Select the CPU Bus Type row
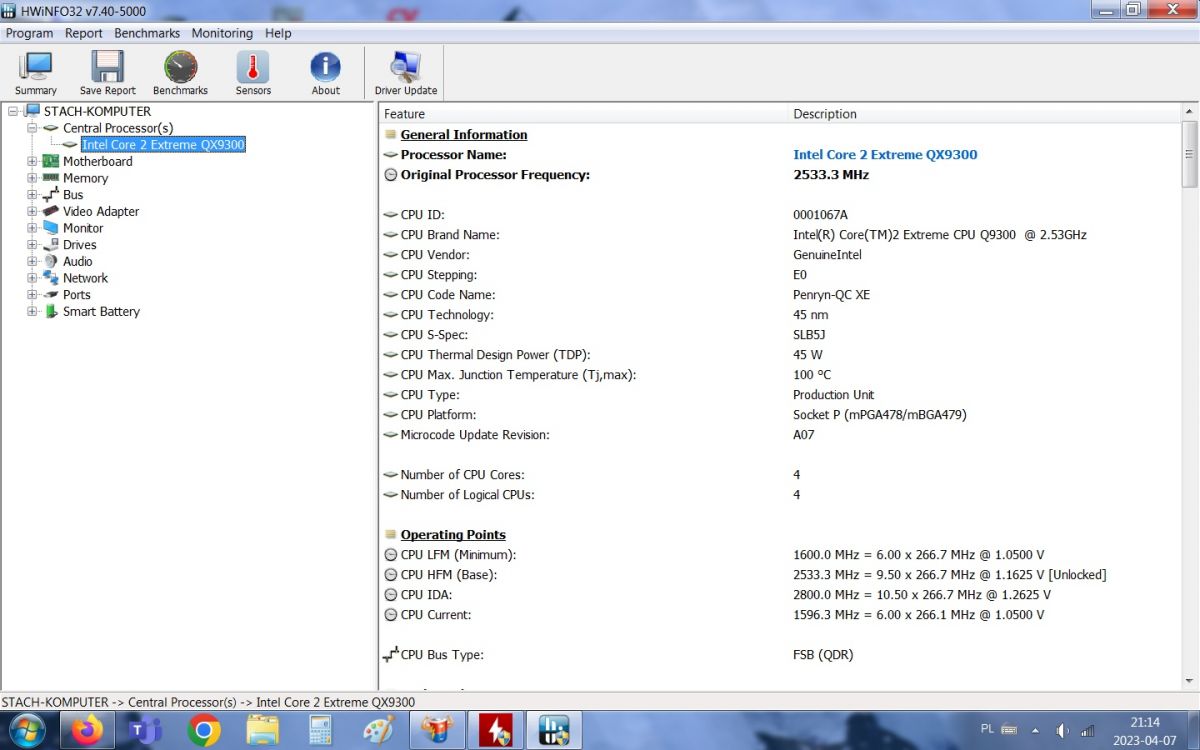 (780, 655)
